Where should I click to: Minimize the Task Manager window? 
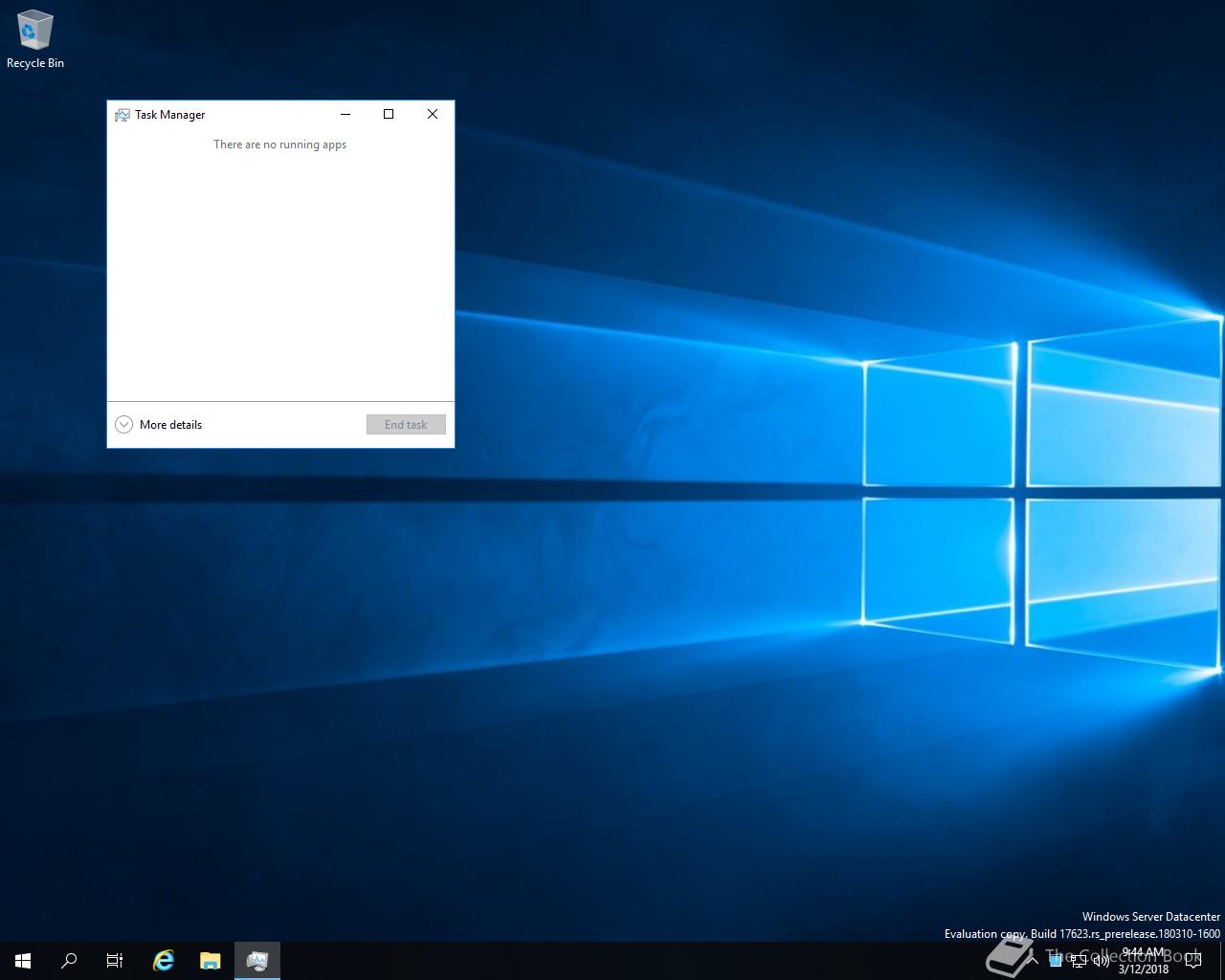[345, 114]
